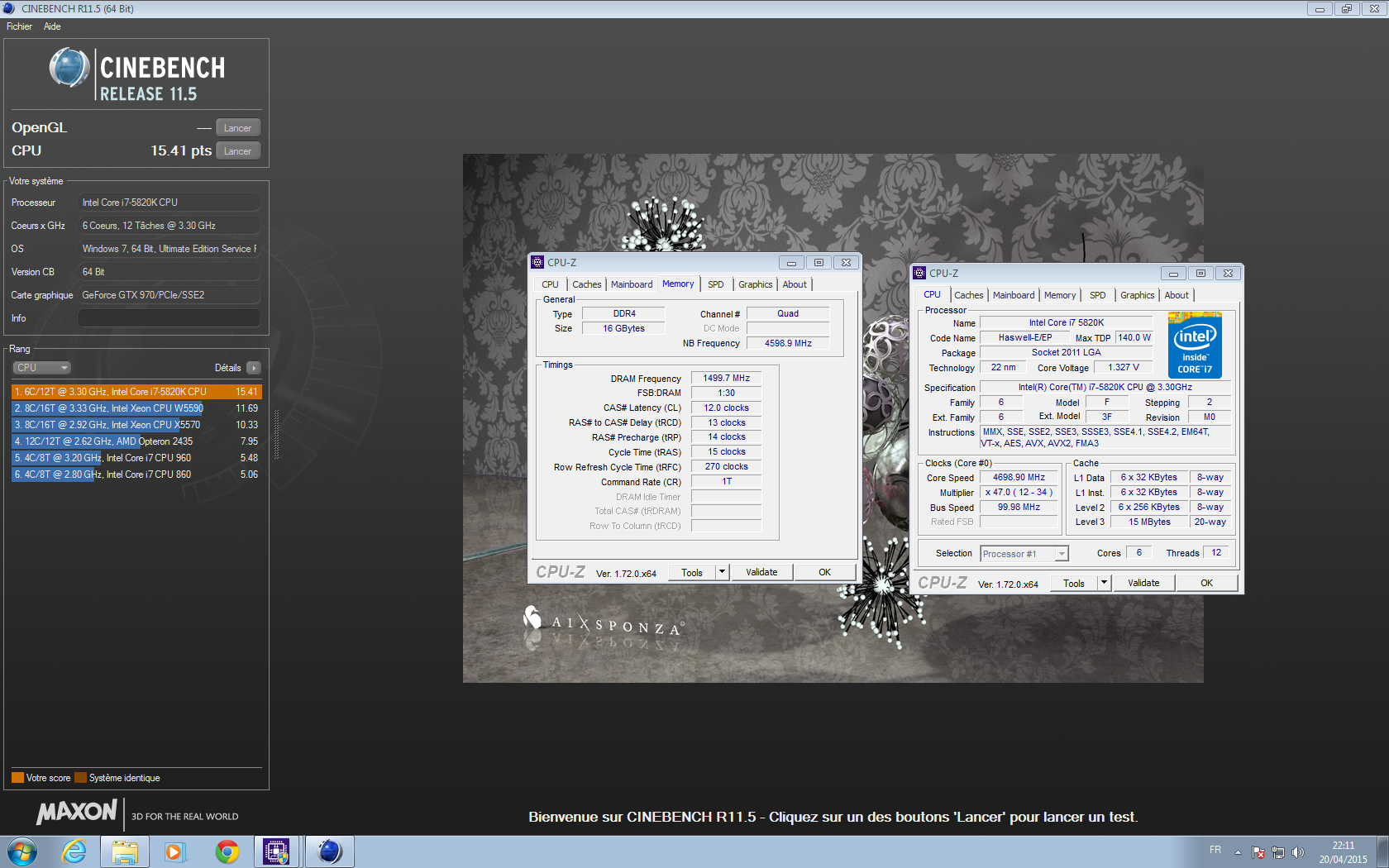Click Tools button in CPU-Z Memory window
This screenshot has width=1389, height=868.
click(692, 572)
